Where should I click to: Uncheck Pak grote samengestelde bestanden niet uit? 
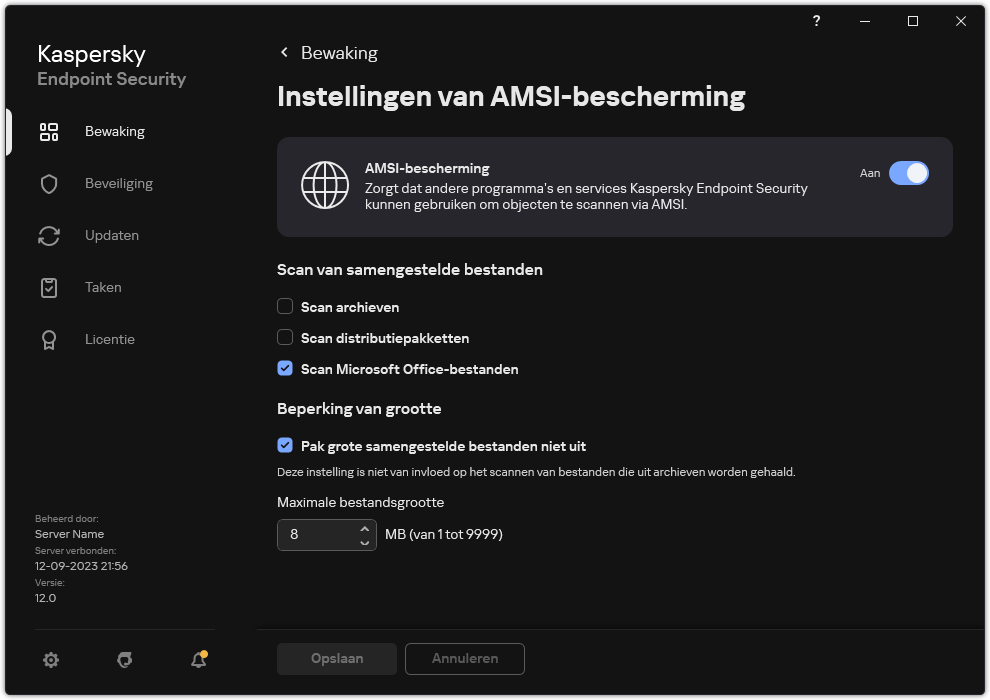click(285, 446)
